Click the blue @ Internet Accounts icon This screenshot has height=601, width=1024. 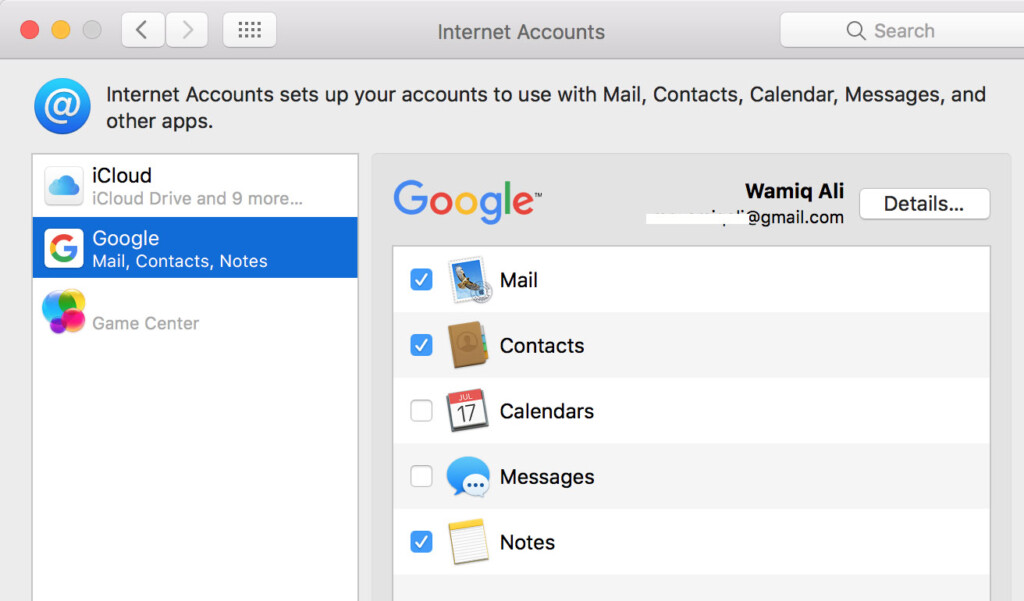click(x=63, y=106)
